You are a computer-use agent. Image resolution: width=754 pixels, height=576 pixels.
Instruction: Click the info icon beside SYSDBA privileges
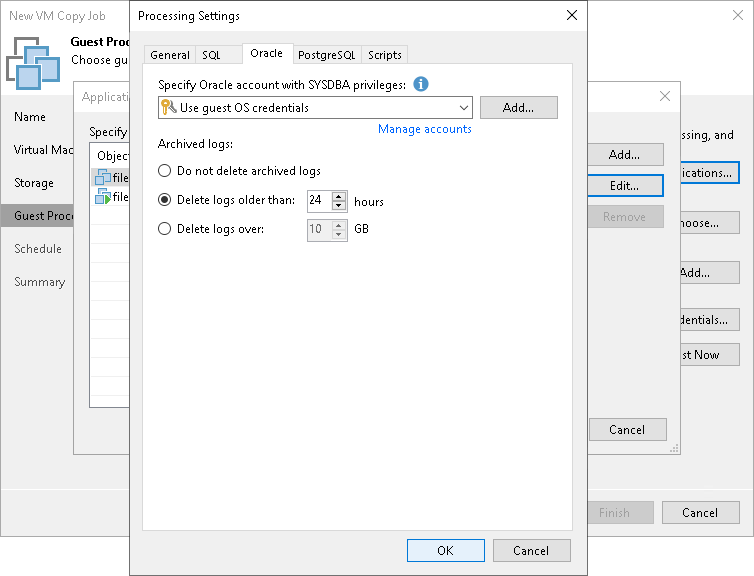(x=421, y=84)
